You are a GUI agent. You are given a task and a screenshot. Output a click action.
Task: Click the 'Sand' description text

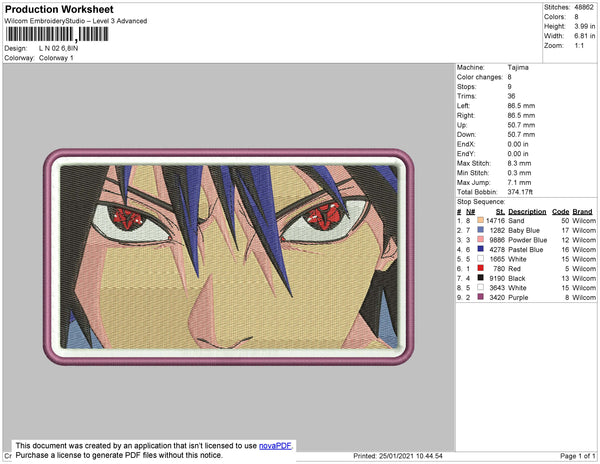coord(516,221)
